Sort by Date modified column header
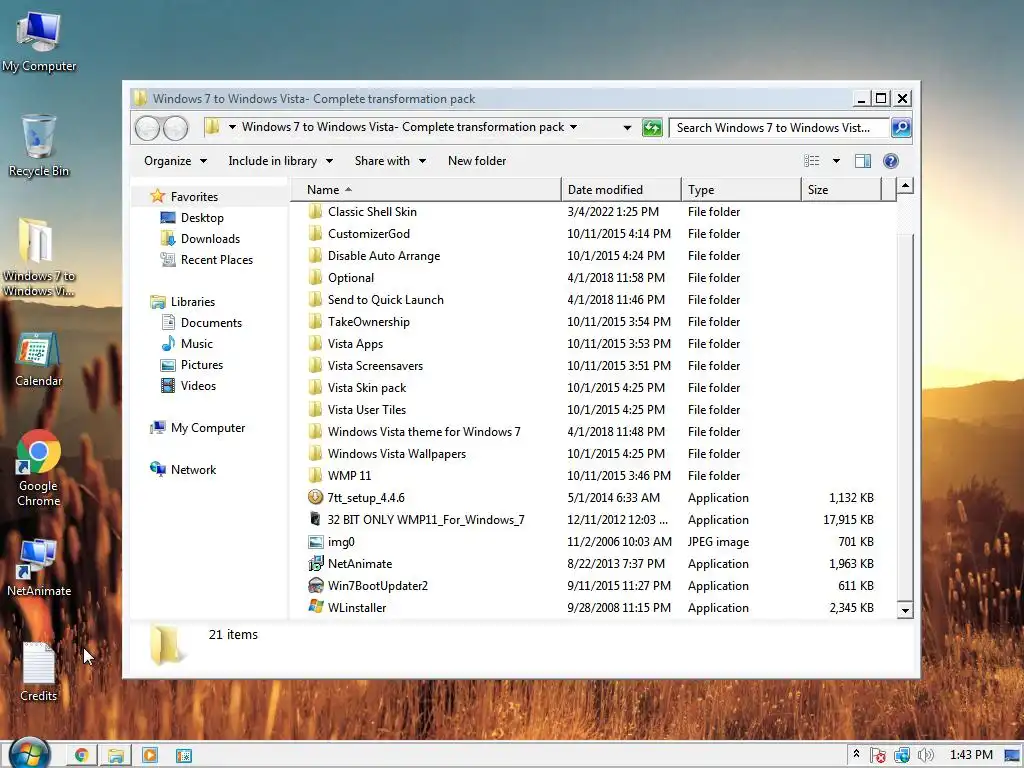This screenshot has width=1024, height=768. click(x=620, y=190)
